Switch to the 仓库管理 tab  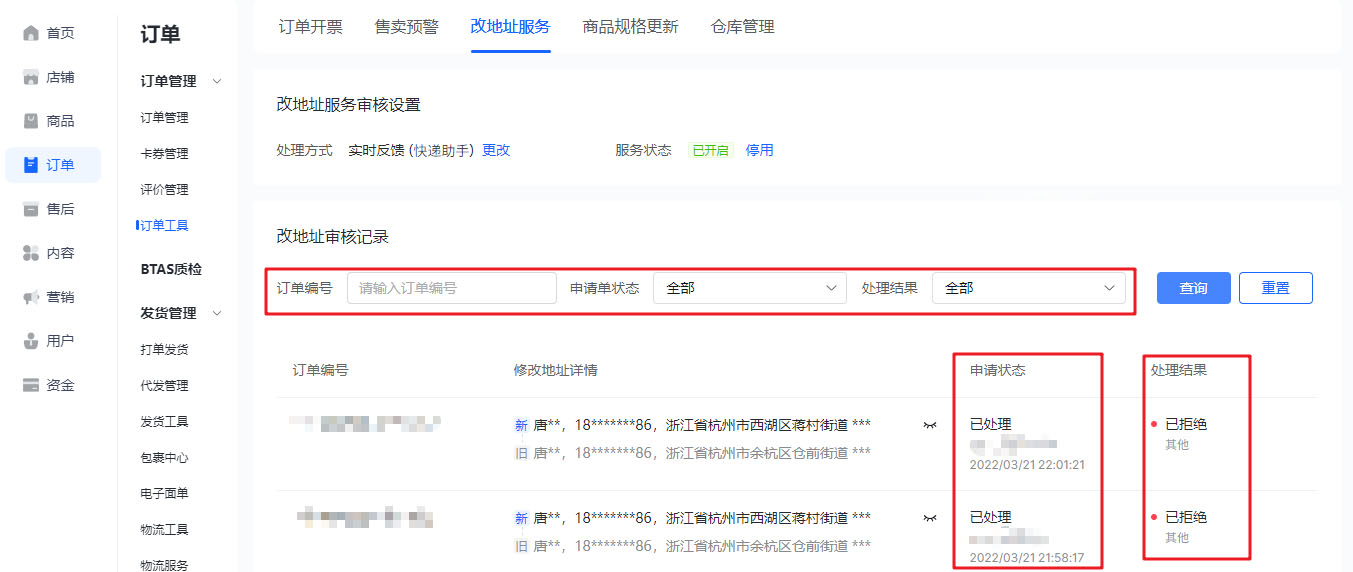(x=742, y=27)
